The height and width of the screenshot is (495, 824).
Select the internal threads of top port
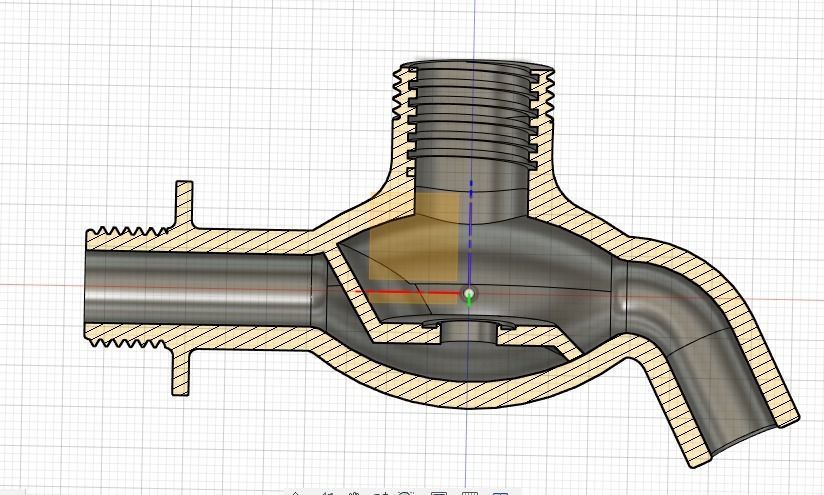point(473,117)
